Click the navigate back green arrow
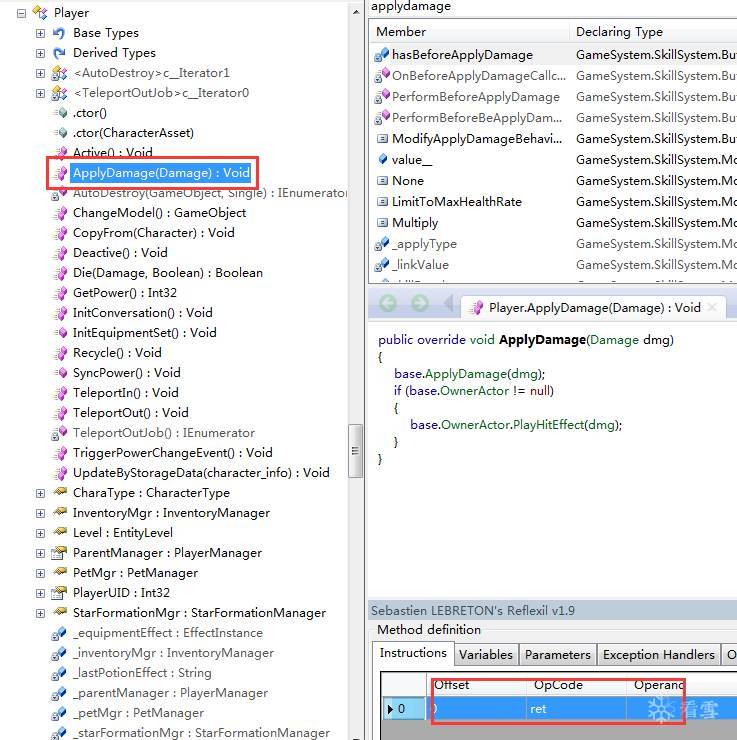Screen dimensions: 737x740 click(x=388, y=303)
